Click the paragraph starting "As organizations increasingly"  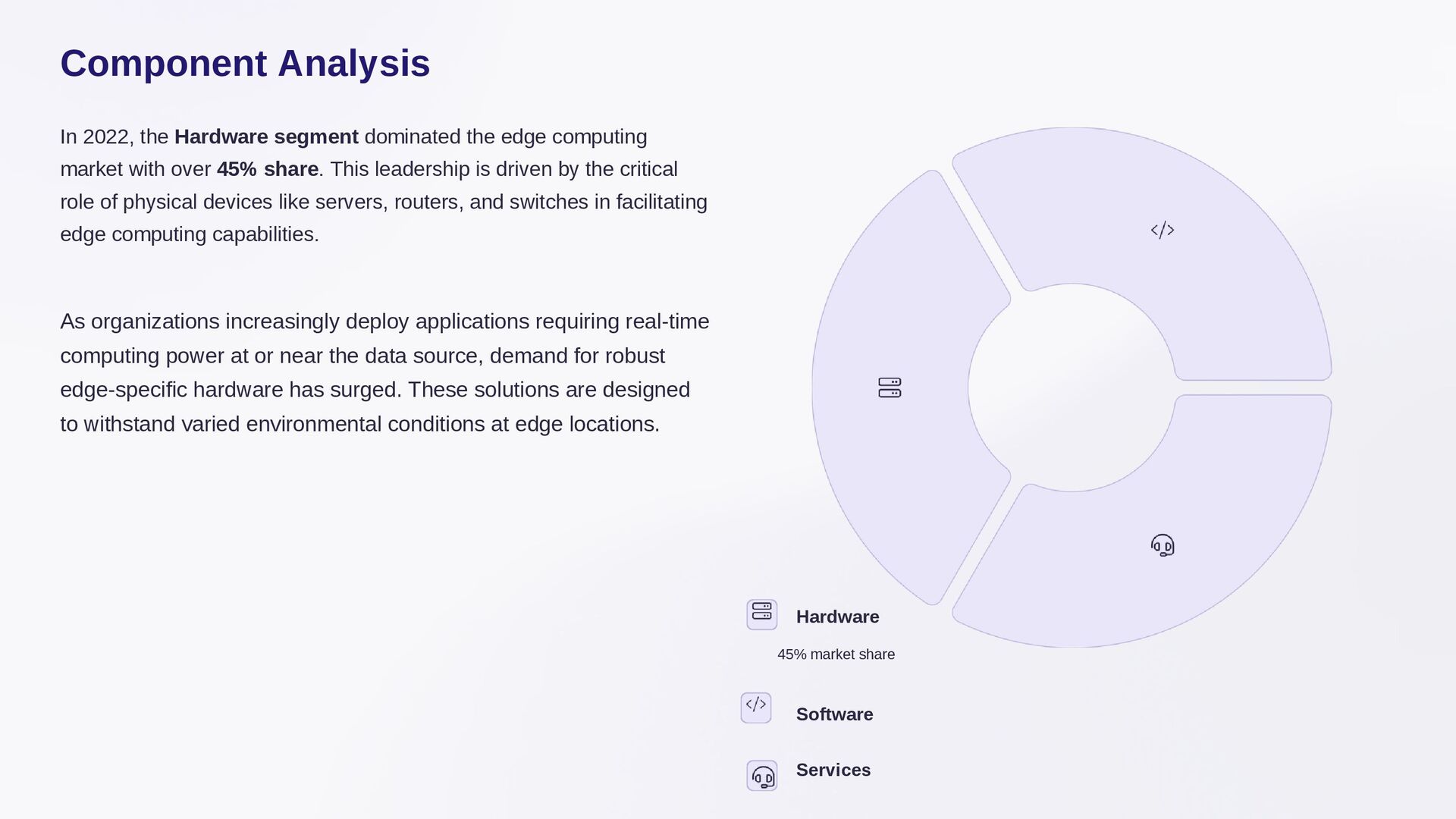pos(384,372)
